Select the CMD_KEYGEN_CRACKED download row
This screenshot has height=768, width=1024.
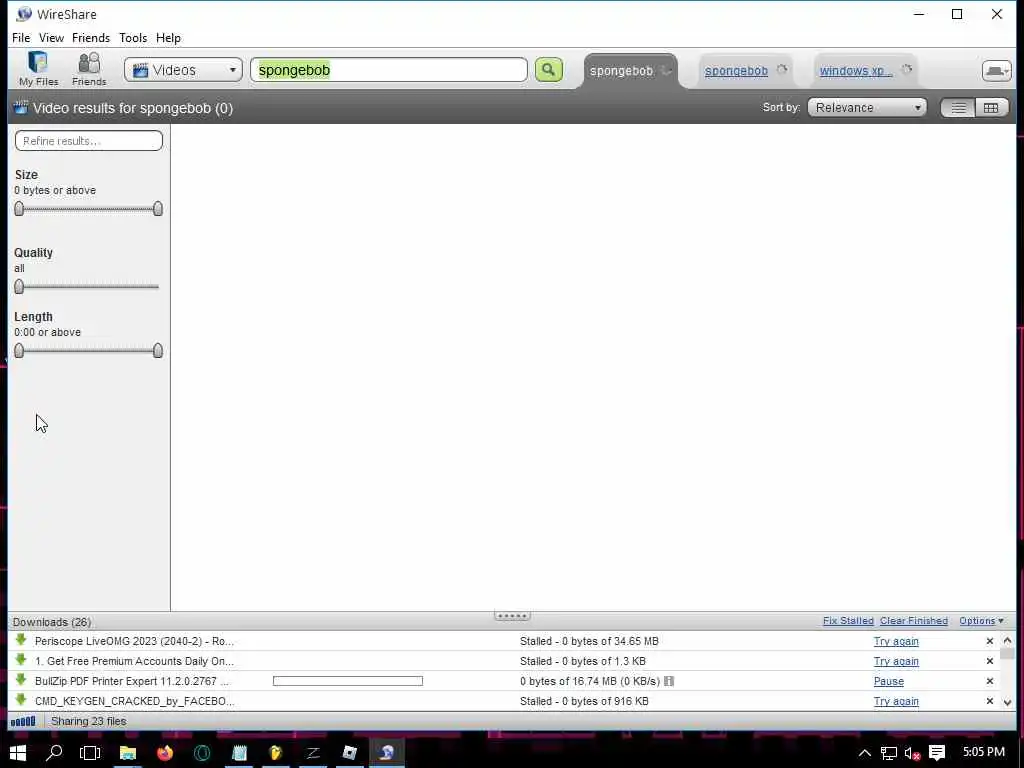tap(503, 701)
